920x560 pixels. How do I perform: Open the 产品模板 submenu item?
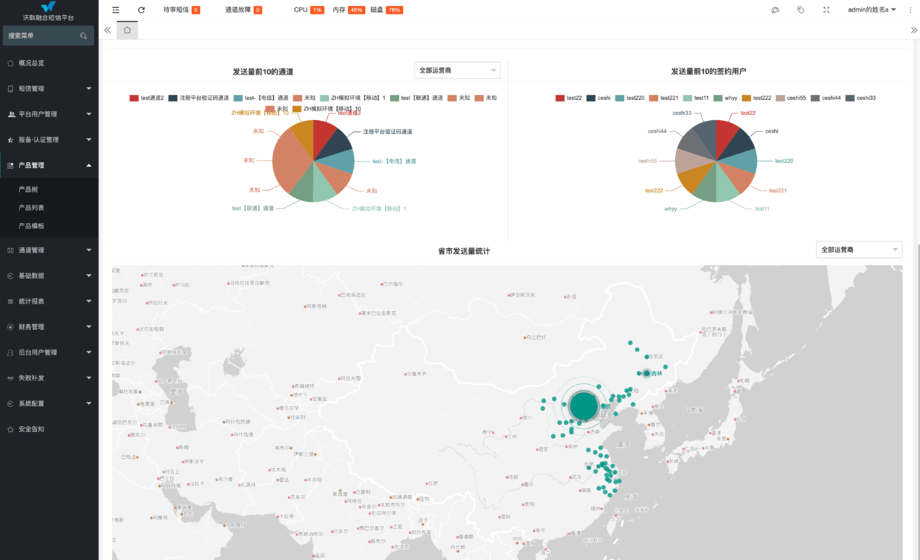point(49,226)
